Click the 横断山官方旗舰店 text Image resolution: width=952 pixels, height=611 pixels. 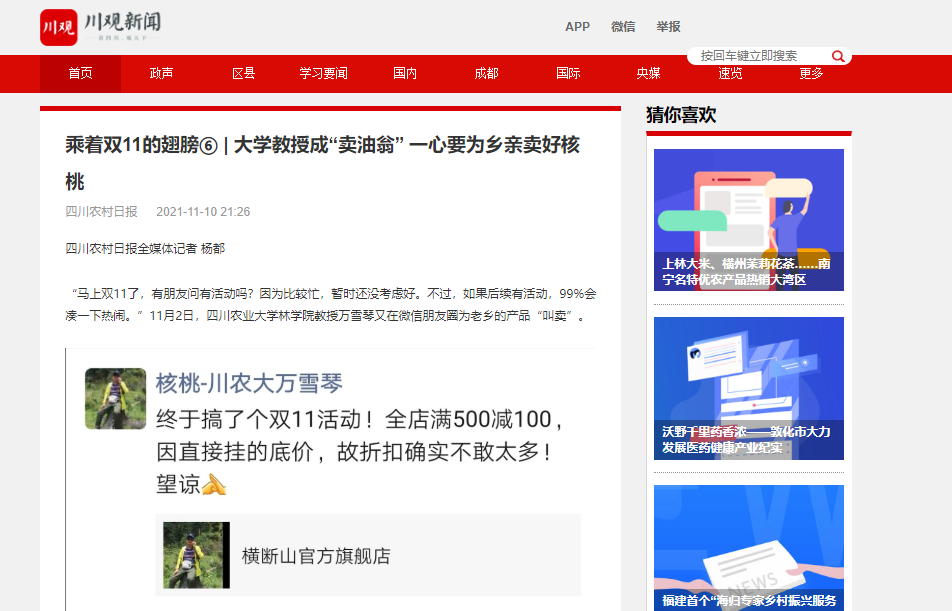click(316, 556)
